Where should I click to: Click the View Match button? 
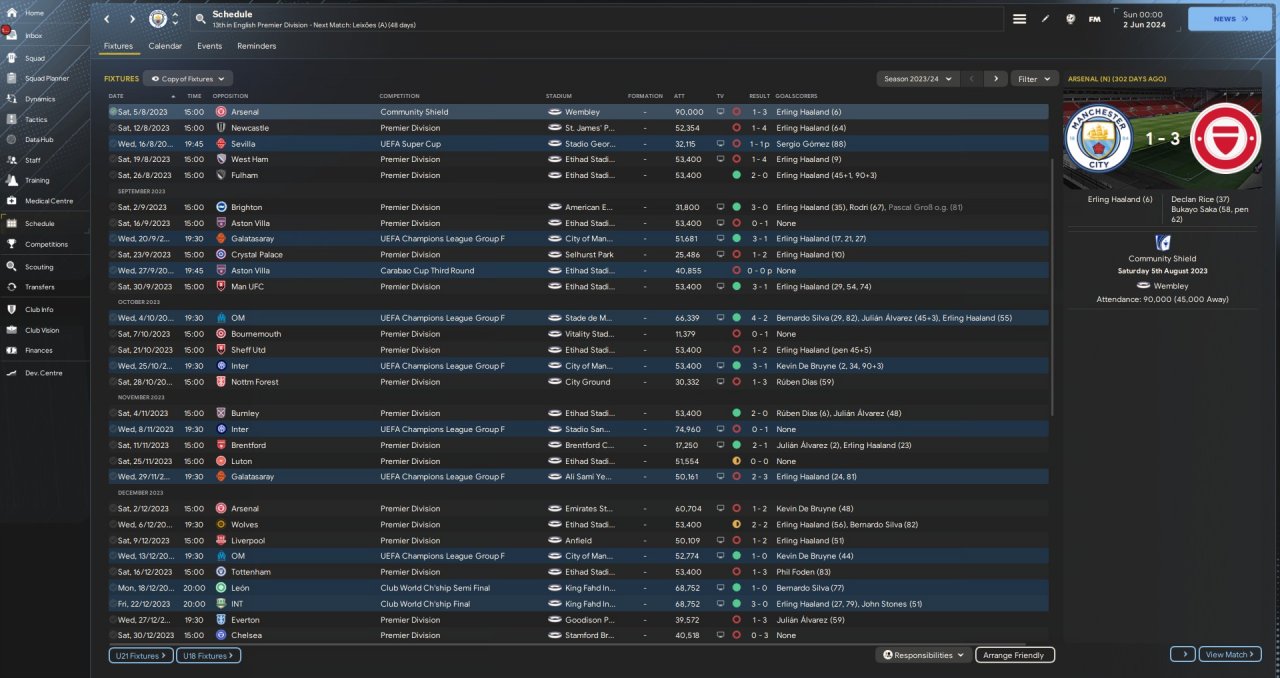tap(1230, 654)
